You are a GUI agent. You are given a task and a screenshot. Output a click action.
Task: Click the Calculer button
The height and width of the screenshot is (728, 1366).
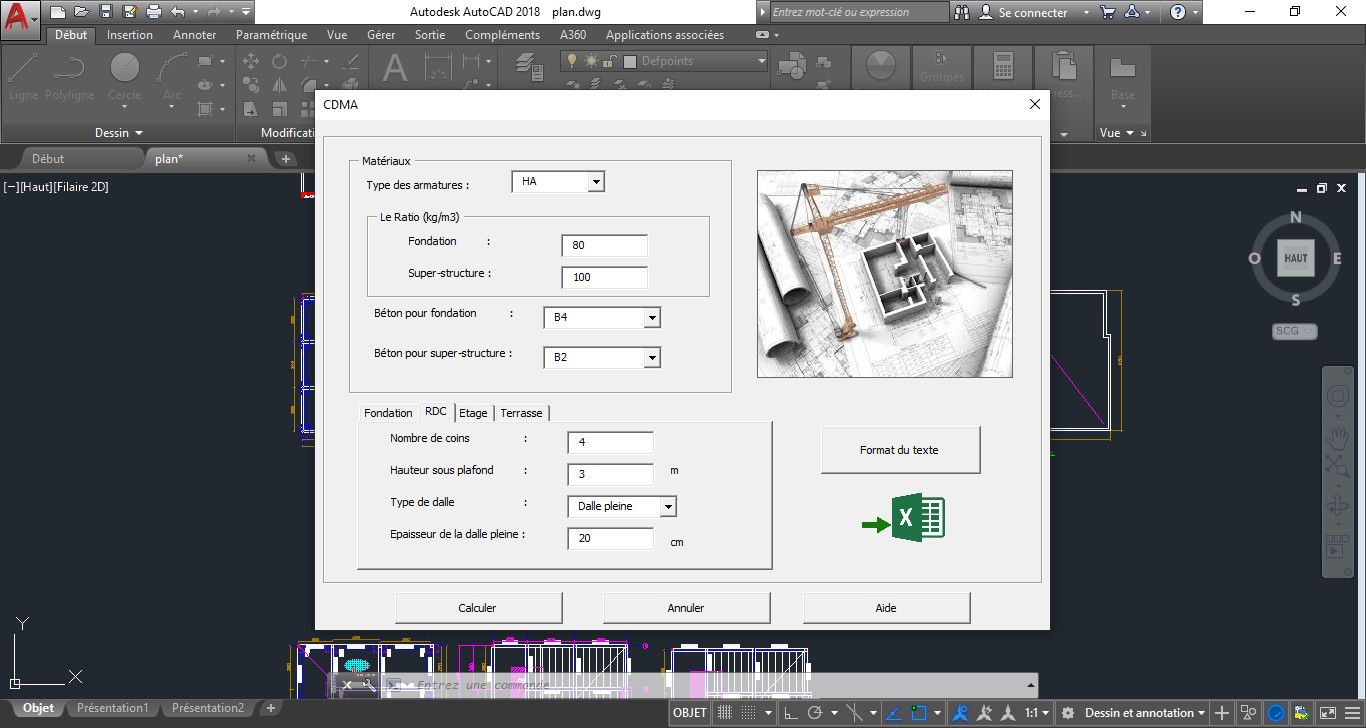pos(478,608)
